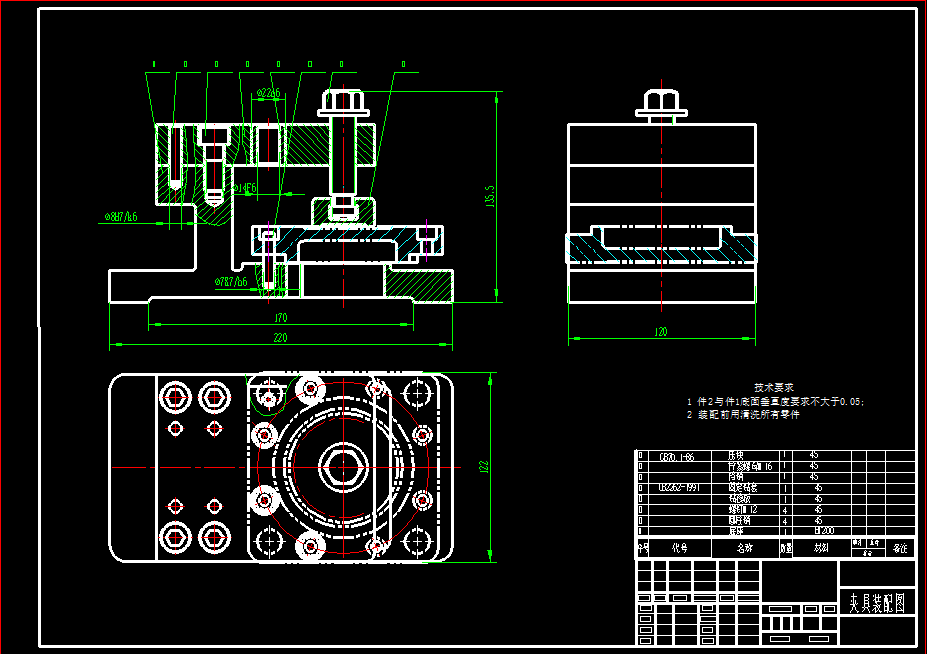Image resolution: width=927 pixels, height=654 pixels.
Task: Click the 技术要求 heading
Action: (x=774, y=387)
